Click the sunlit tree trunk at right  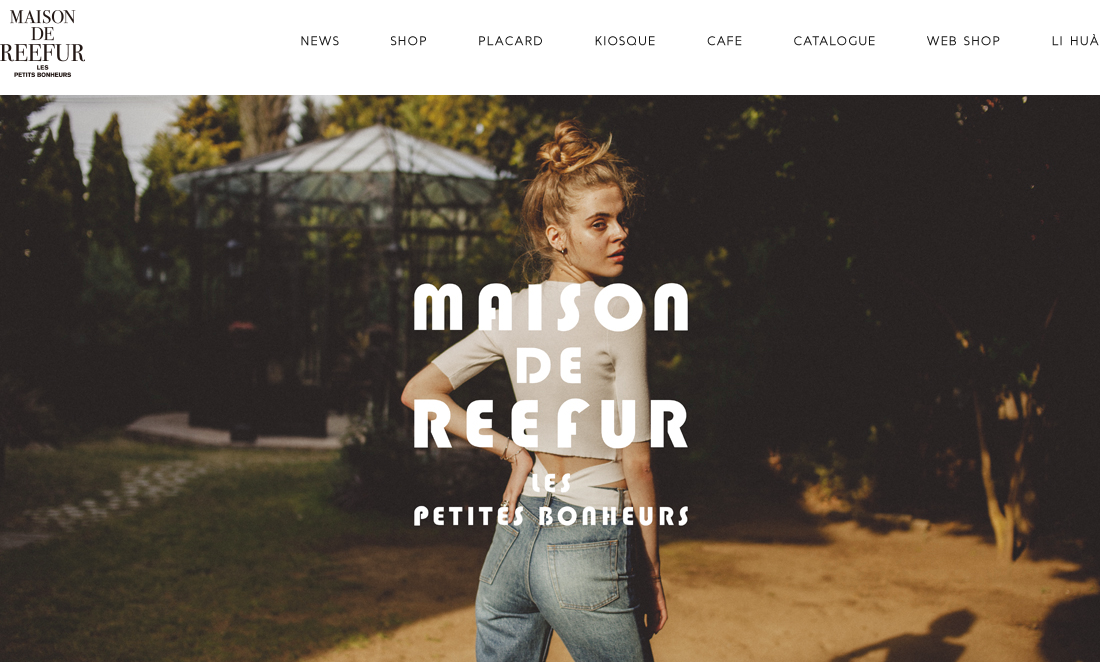[x=1000, y=484]
